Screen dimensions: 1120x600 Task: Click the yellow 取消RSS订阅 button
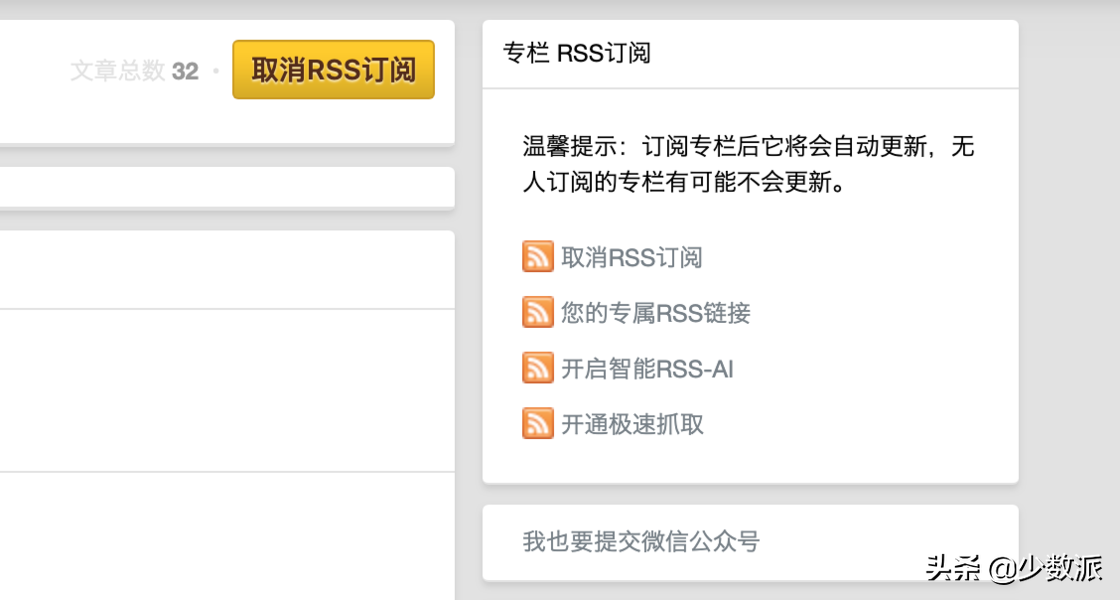coord(333,70)
